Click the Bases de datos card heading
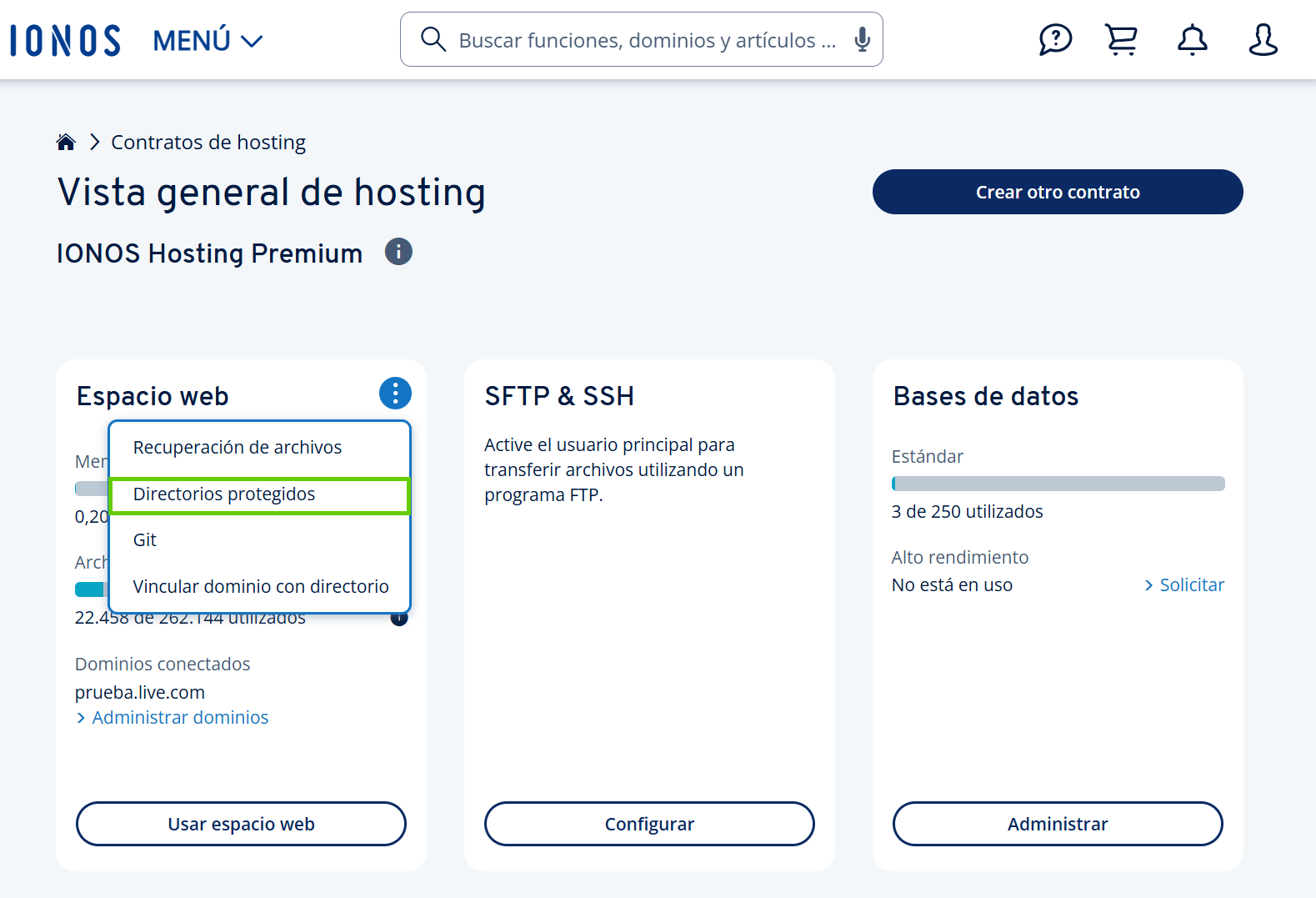The height and width of the screenshot is (898, 1316). tap(986, 396)
